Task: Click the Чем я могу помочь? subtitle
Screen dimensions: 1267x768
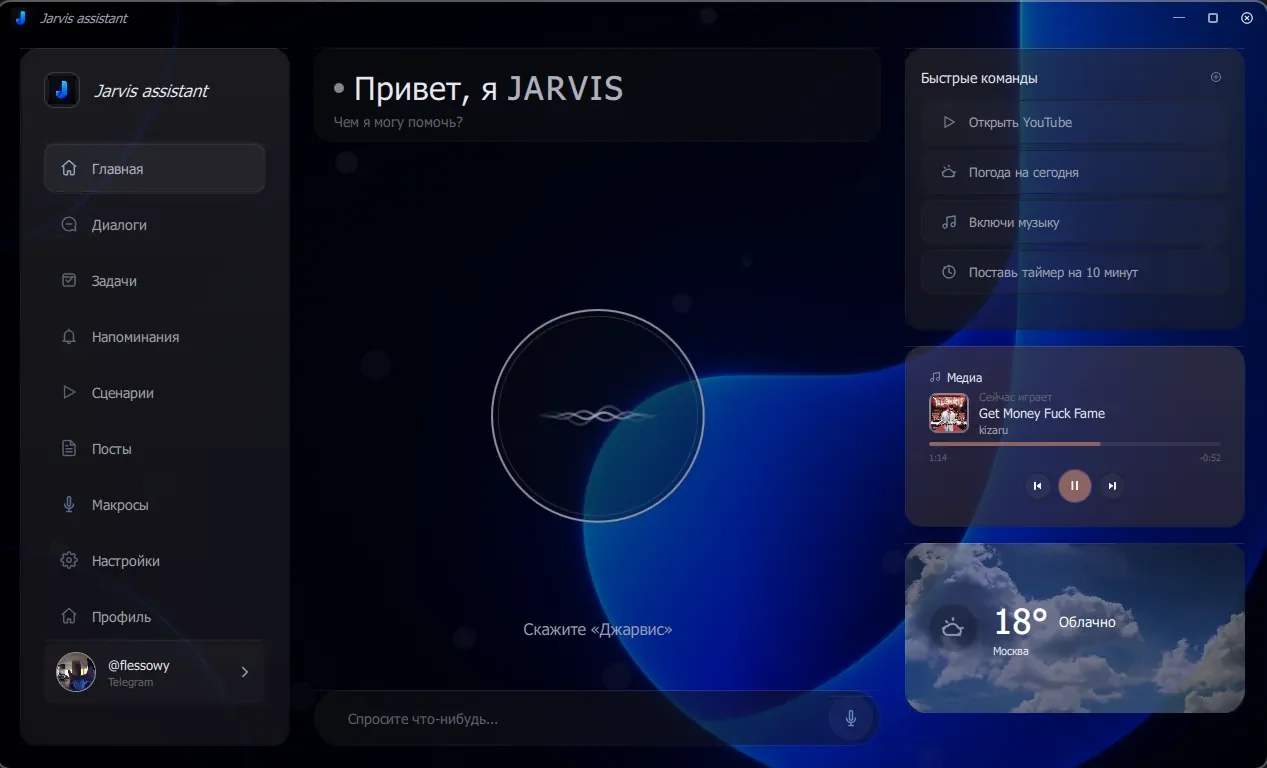Action: point(398,122)
